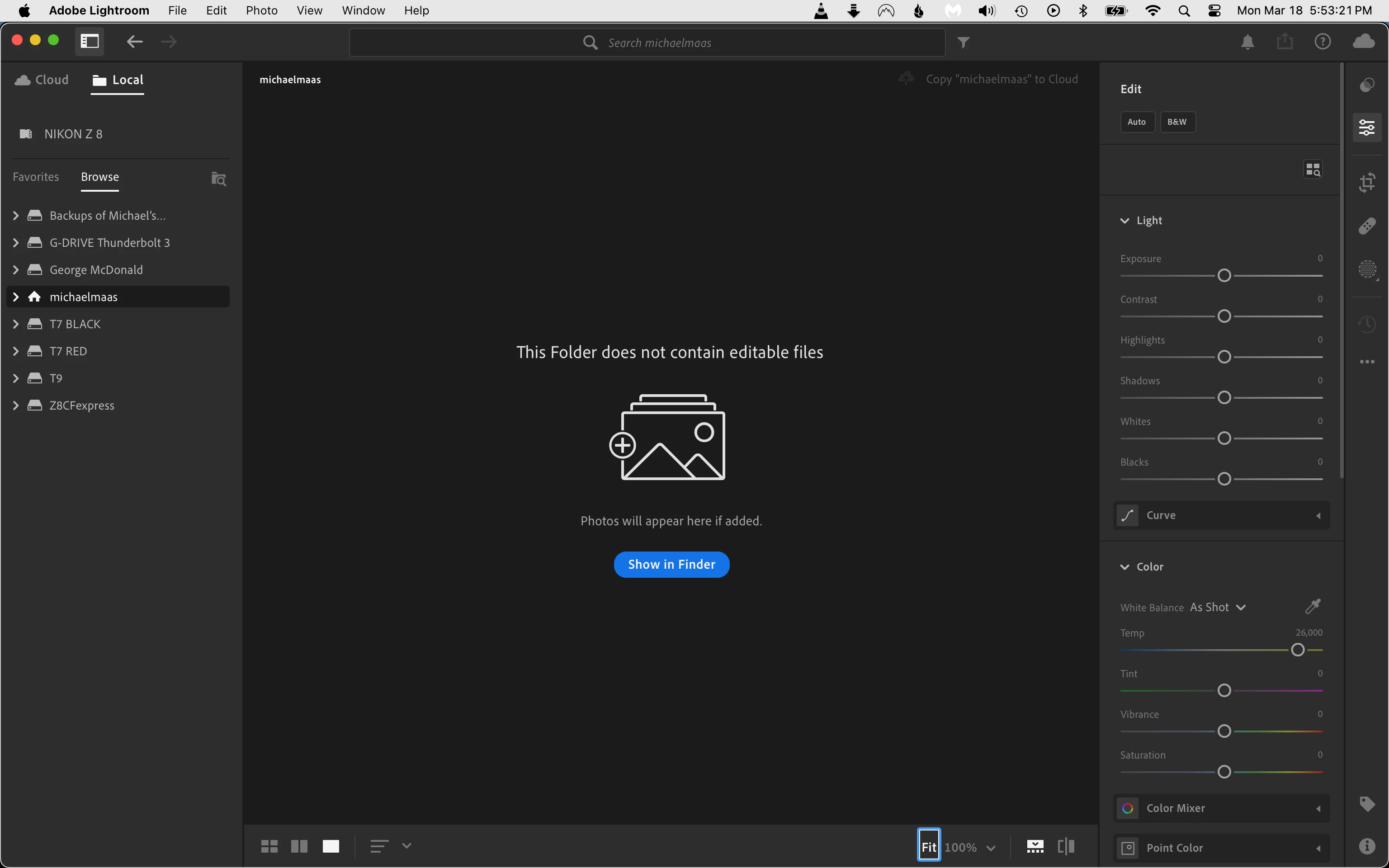This screenshot has height=868, width=1389.
Task: Open the Crop and Rotate tool
Action: coord(1367,183)
